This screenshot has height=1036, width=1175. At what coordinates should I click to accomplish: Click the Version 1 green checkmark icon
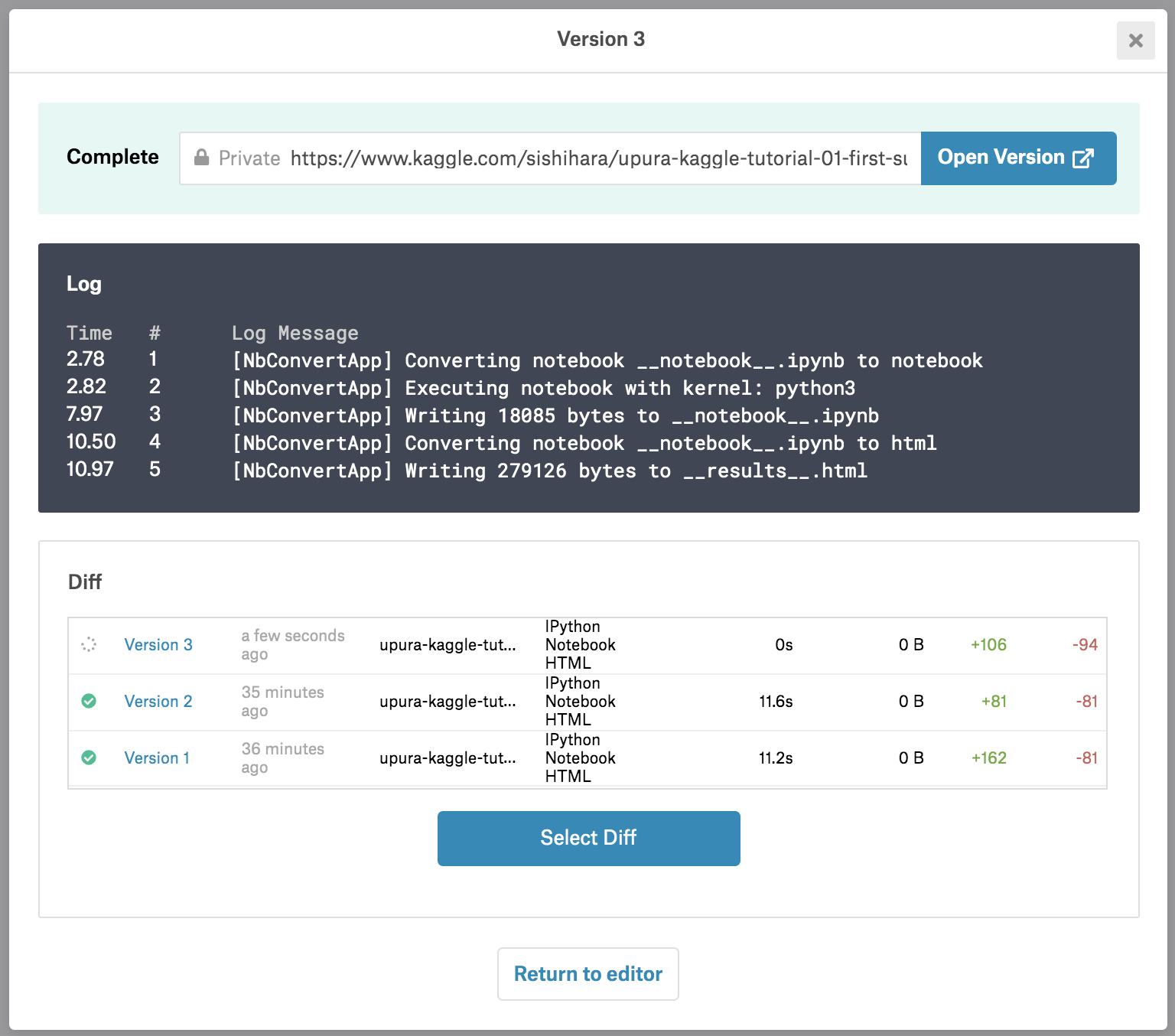click(x=89, y=757)
